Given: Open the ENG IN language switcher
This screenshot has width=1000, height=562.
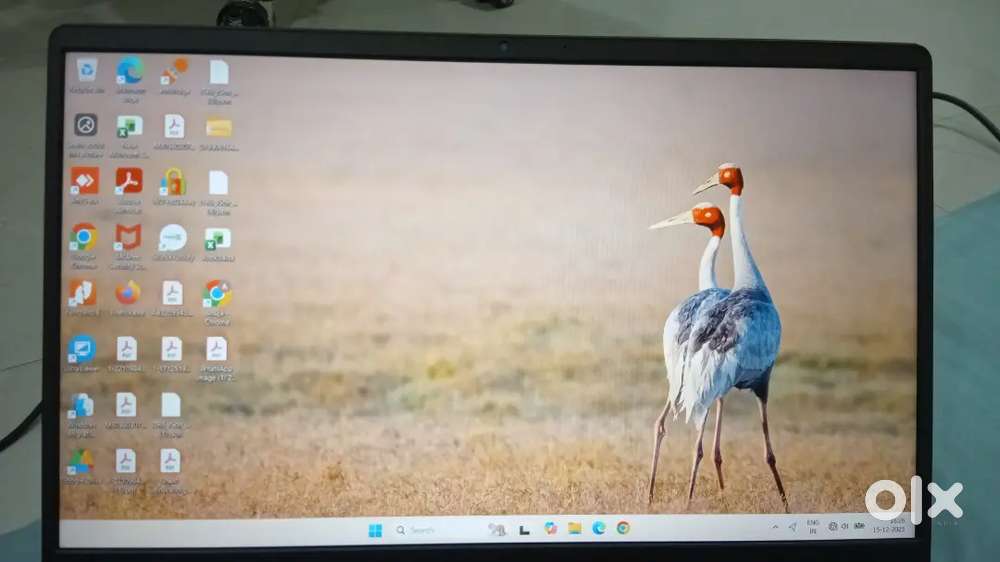Looking at the screenshot, I should tap(812, 525).
